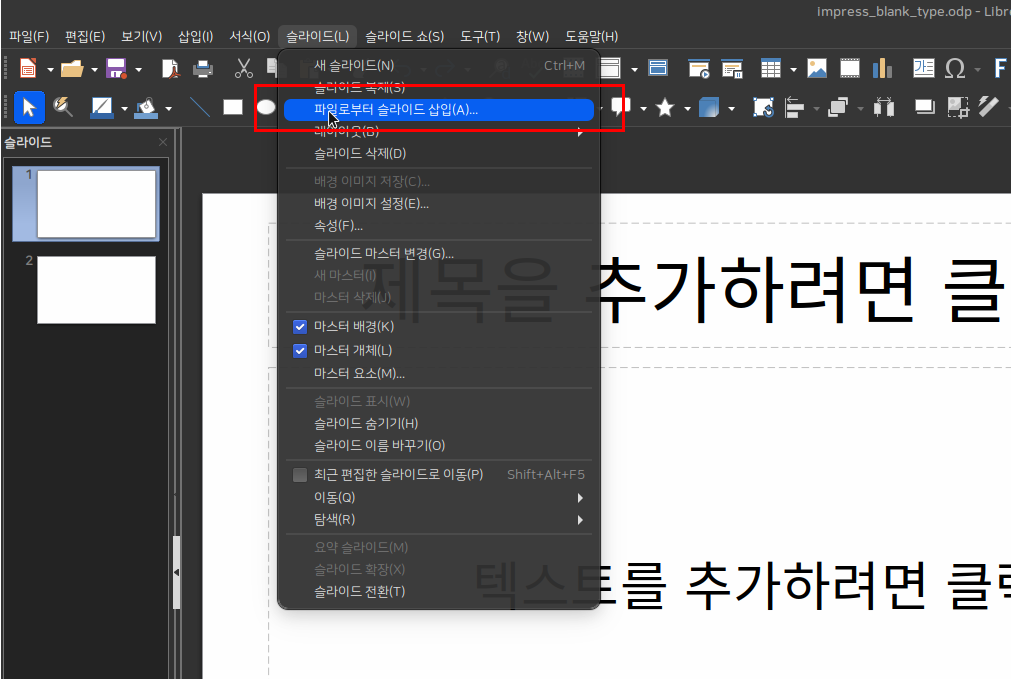Uncheck the 마스터 배경(K) checkbox
1011x679 pixels.
point(299,327)
